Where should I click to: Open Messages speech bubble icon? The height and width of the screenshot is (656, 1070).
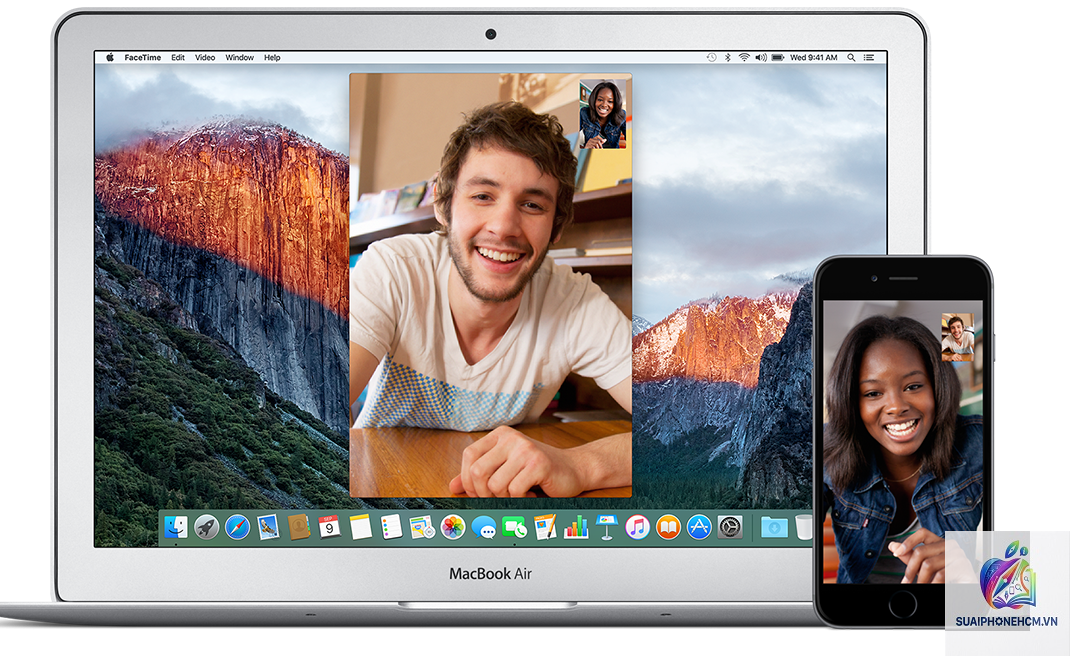[484, 527]
